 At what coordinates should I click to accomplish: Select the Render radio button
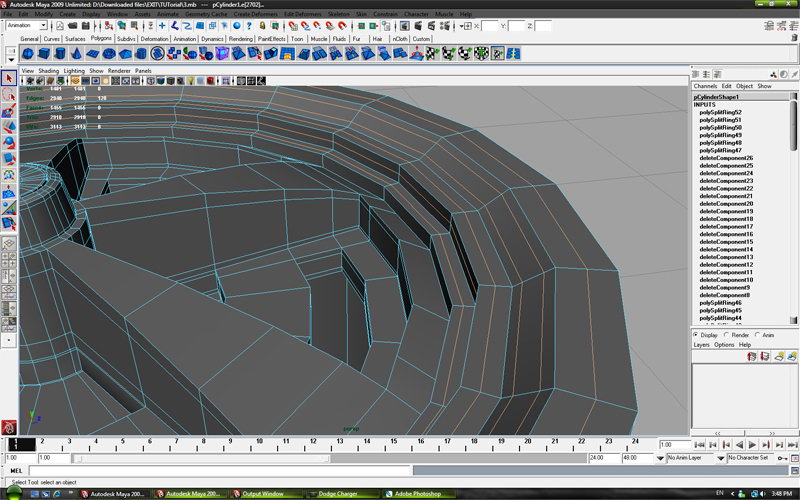click(x=727, y=335)
